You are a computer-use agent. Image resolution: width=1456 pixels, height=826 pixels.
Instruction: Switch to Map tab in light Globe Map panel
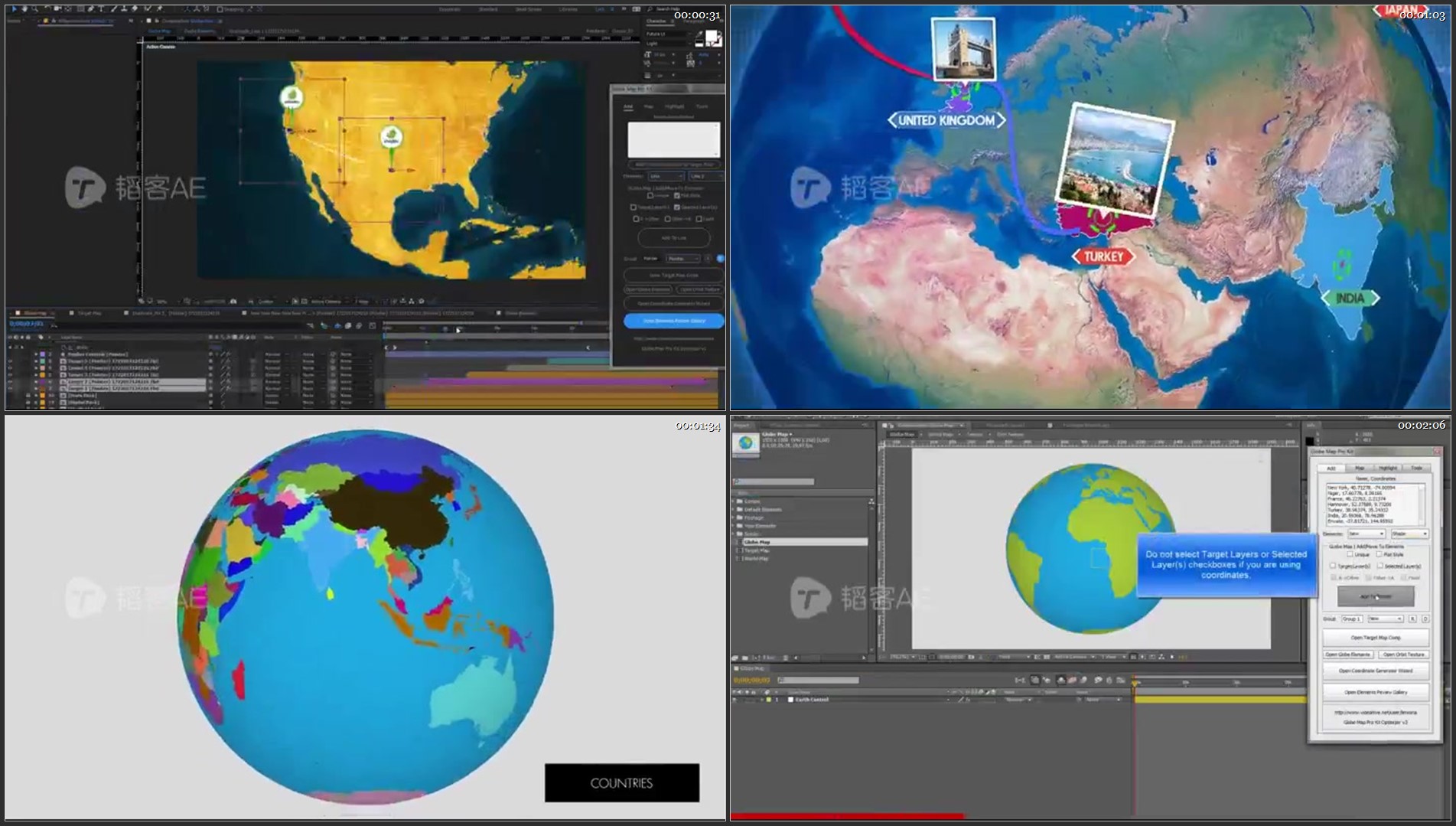pyautogui.click(x=1360, y=468)
